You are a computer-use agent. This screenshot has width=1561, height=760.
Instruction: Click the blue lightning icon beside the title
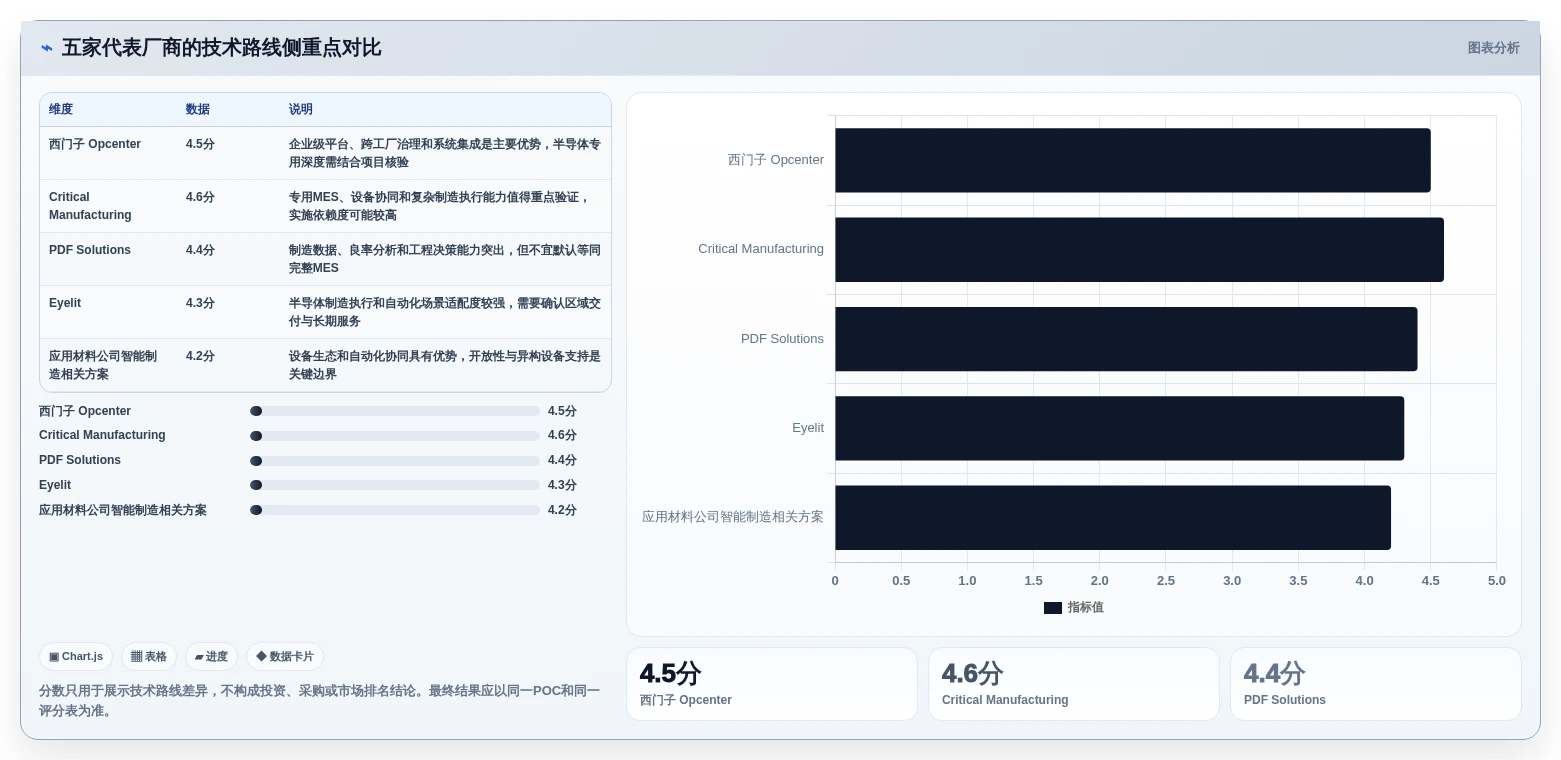(47, 48)
